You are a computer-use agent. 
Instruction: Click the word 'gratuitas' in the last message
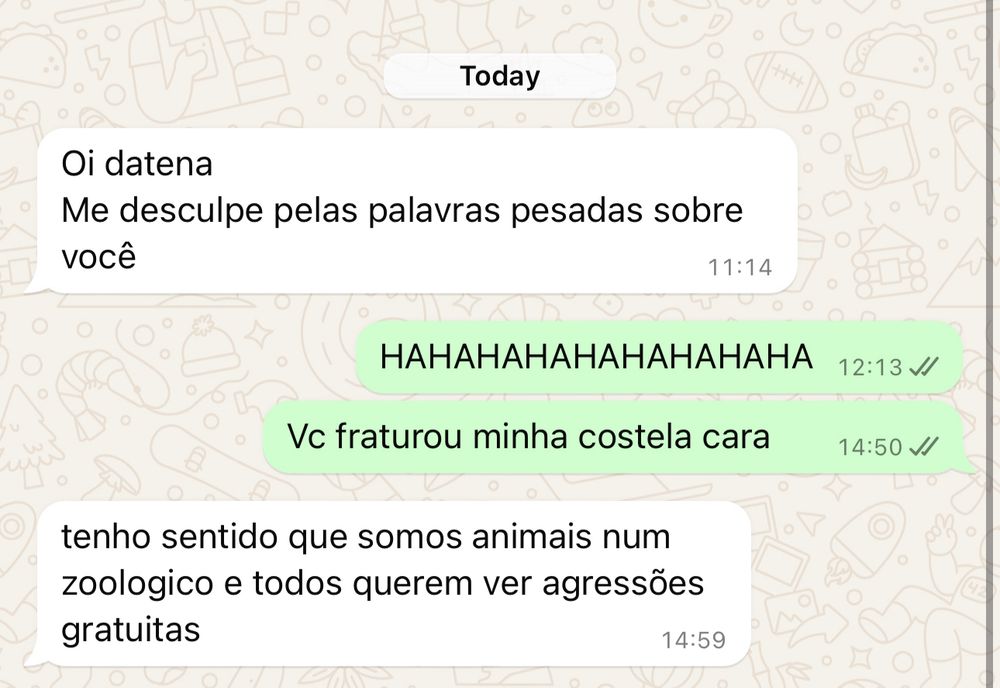click(131, 630)
